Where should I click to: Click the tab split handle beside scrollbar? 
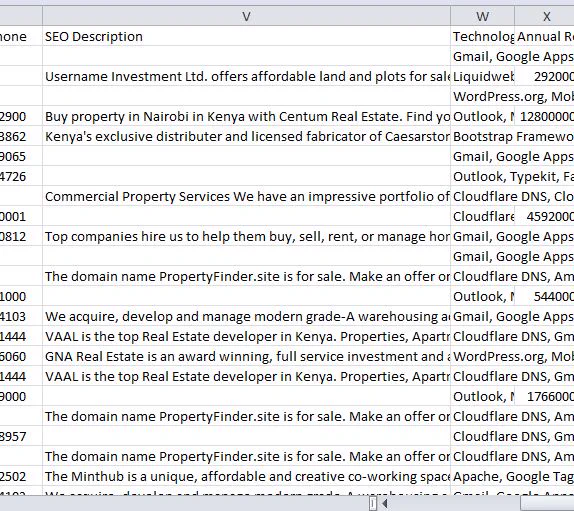click(372, 504)
